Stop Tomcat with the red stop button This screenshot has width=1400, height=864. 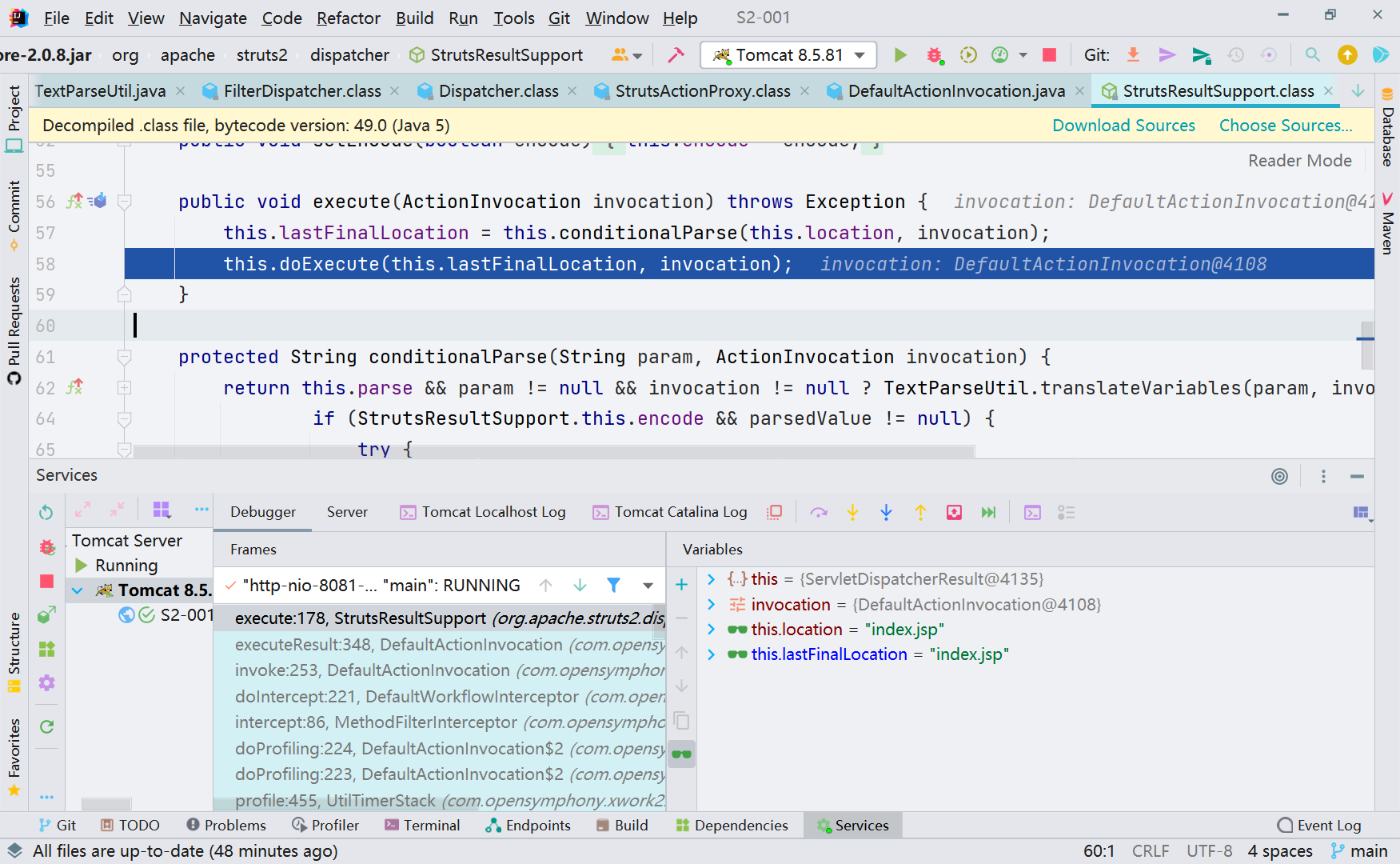pos(1049,55)
